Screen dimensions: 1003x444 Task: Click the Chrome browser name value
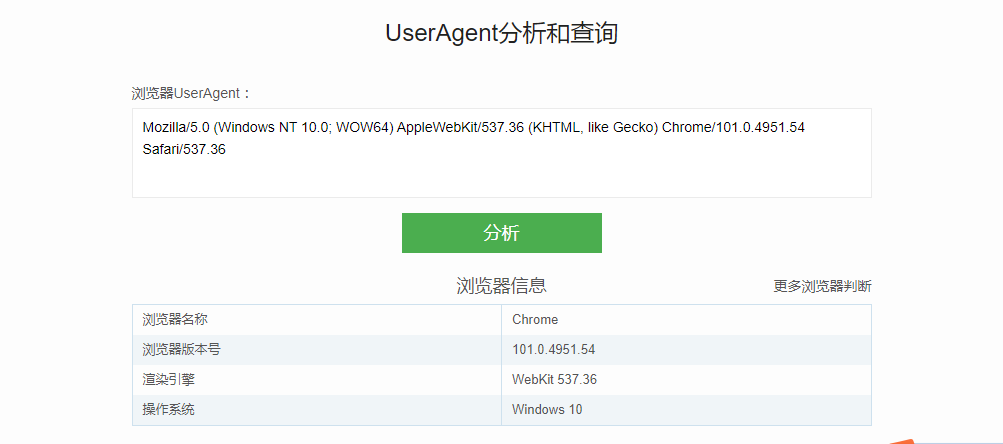[x=535, y=320]
